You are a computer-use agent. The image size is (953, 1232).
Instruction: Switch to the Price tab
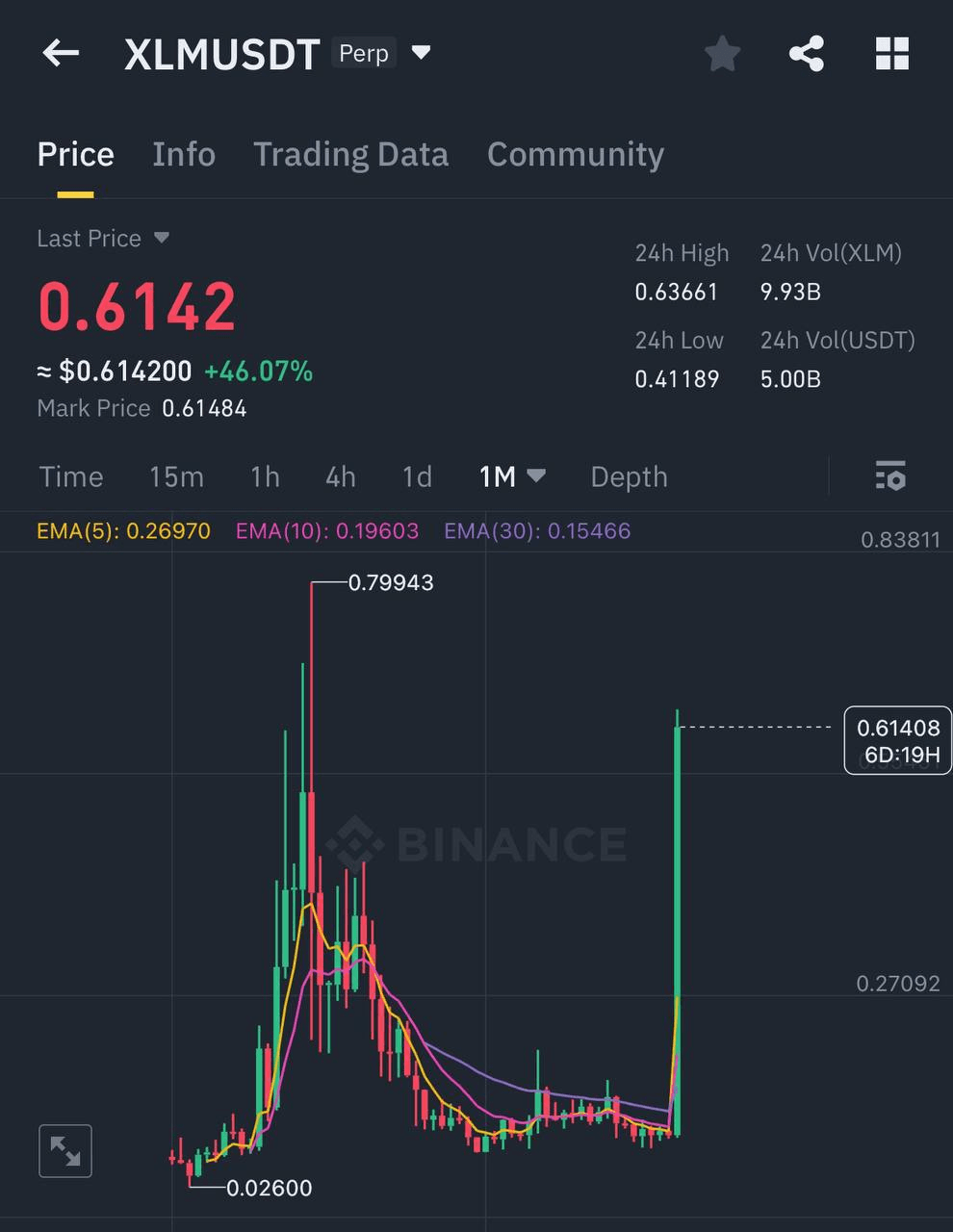pos(75,154)
